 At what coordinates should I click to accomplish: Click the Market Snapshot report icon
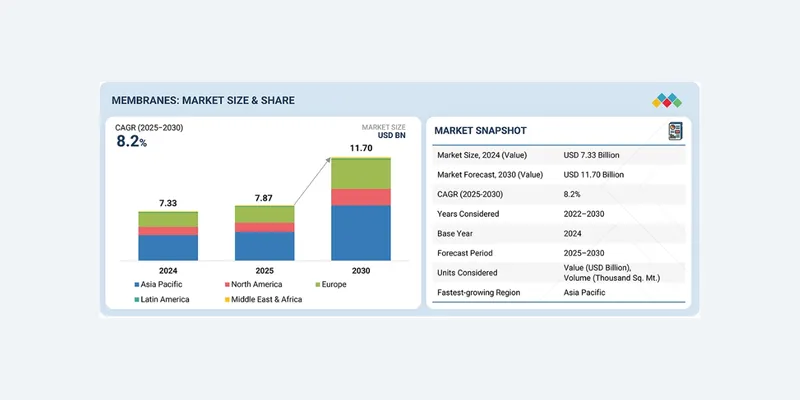(676, 131)
